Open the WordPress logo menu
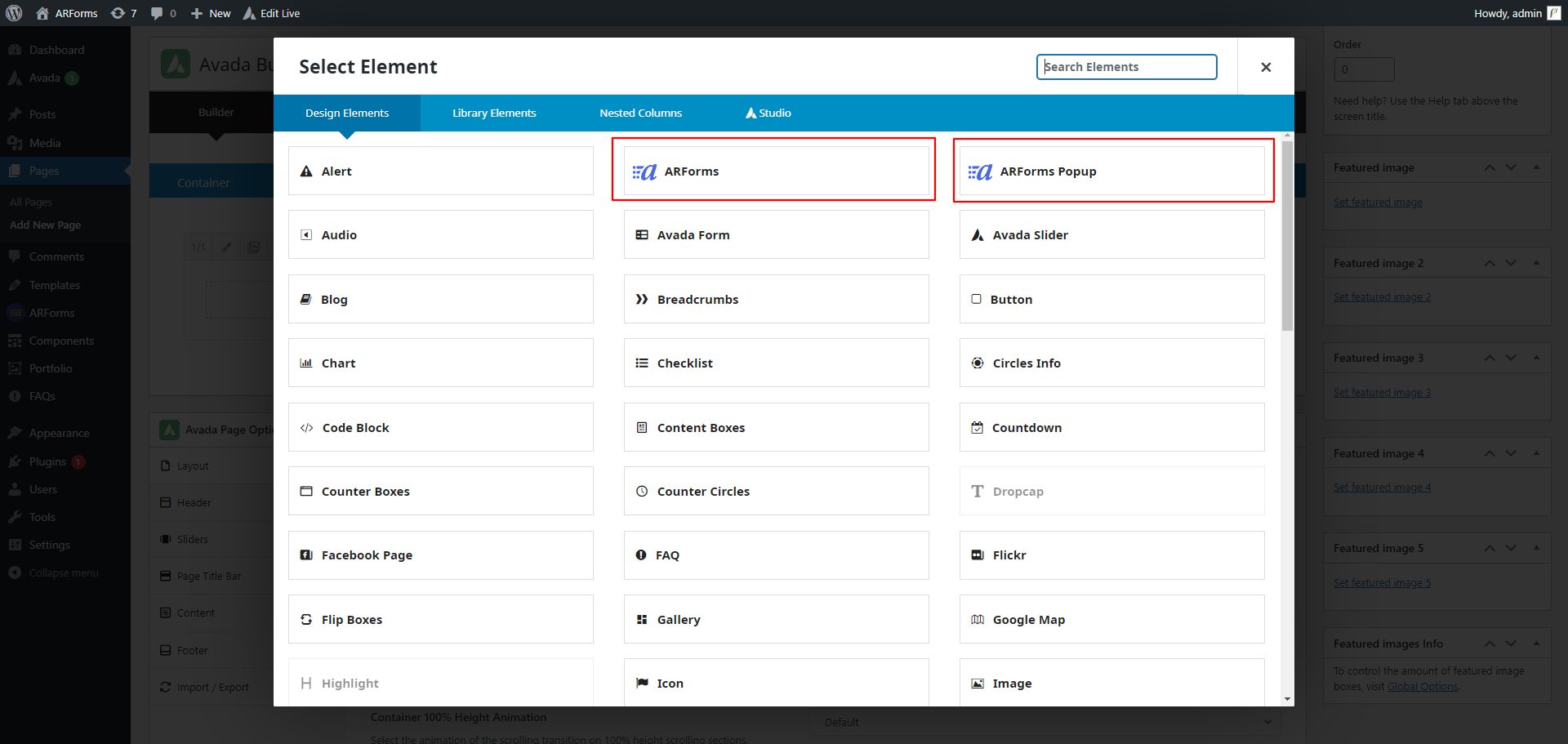The image size is (1568, 744). coord(14,13)
